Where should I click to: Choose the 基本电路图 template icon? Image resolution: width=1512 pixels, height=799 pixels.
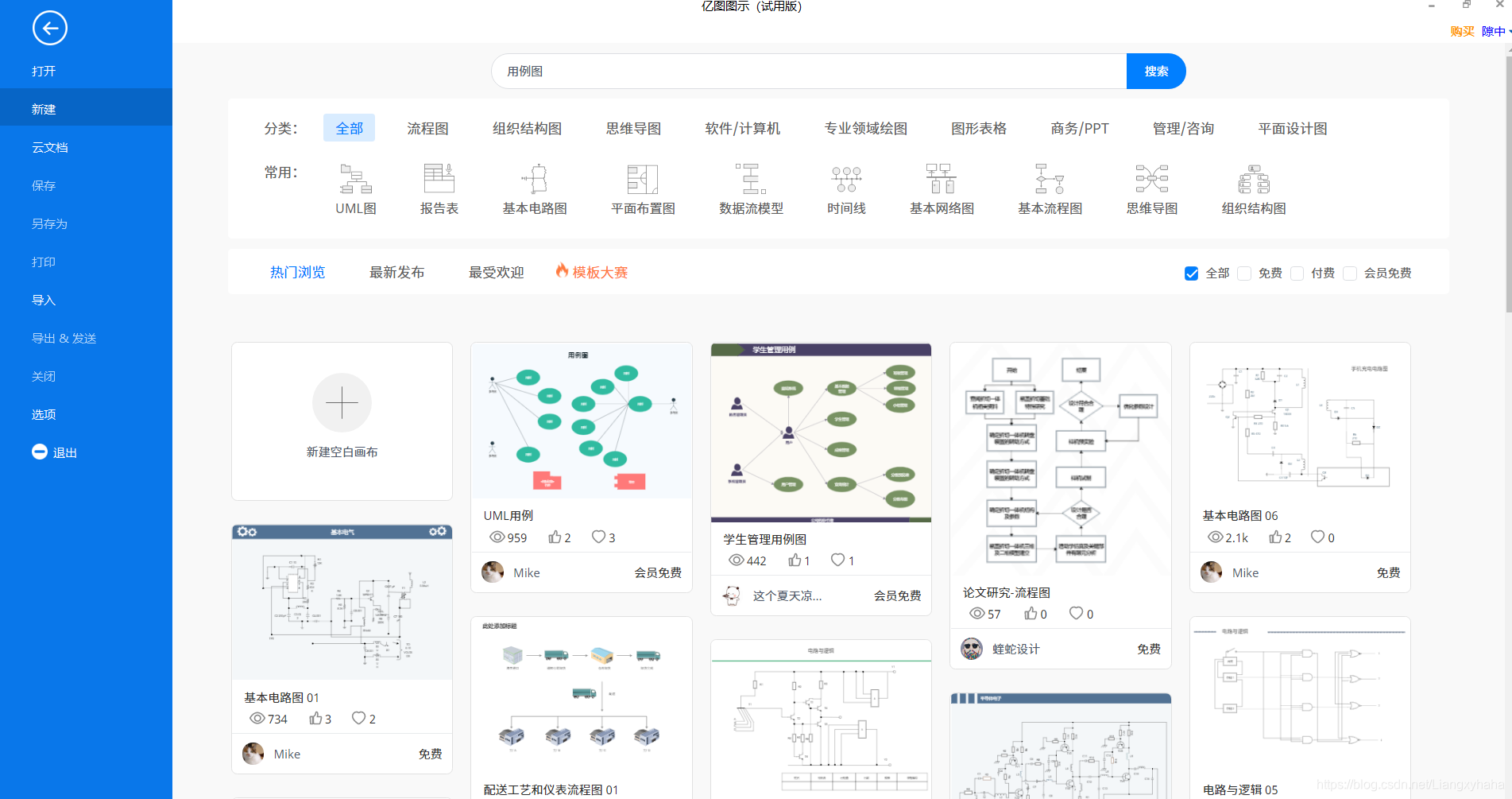click(535, 179)
